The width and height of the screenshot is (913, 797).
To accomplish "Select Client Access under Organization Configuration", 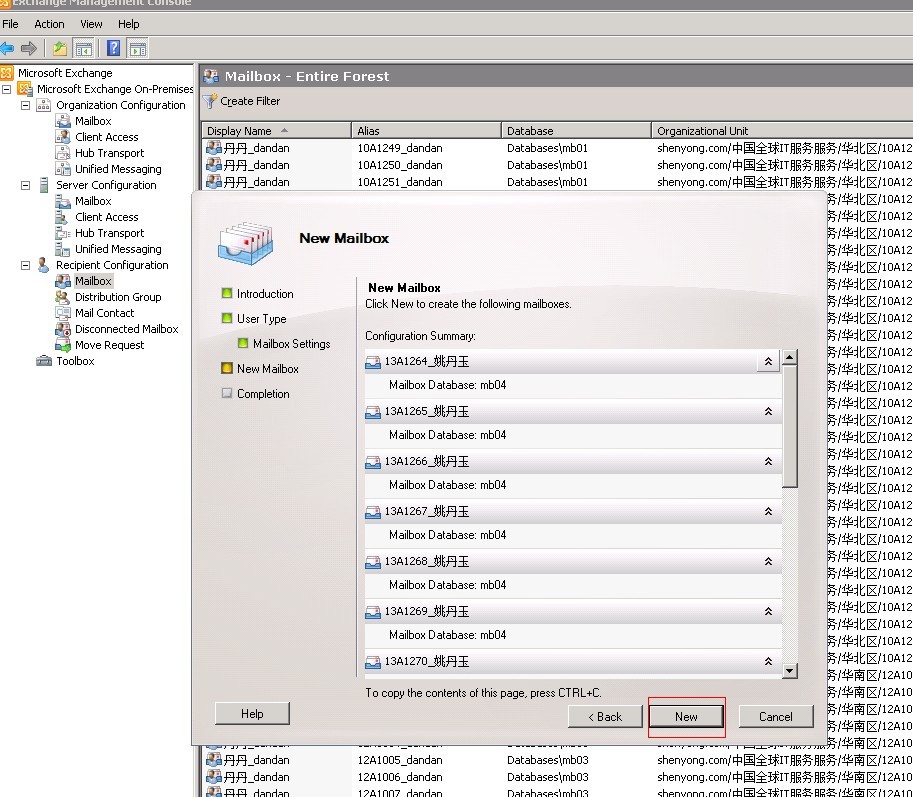I will [x=107, y=137].
